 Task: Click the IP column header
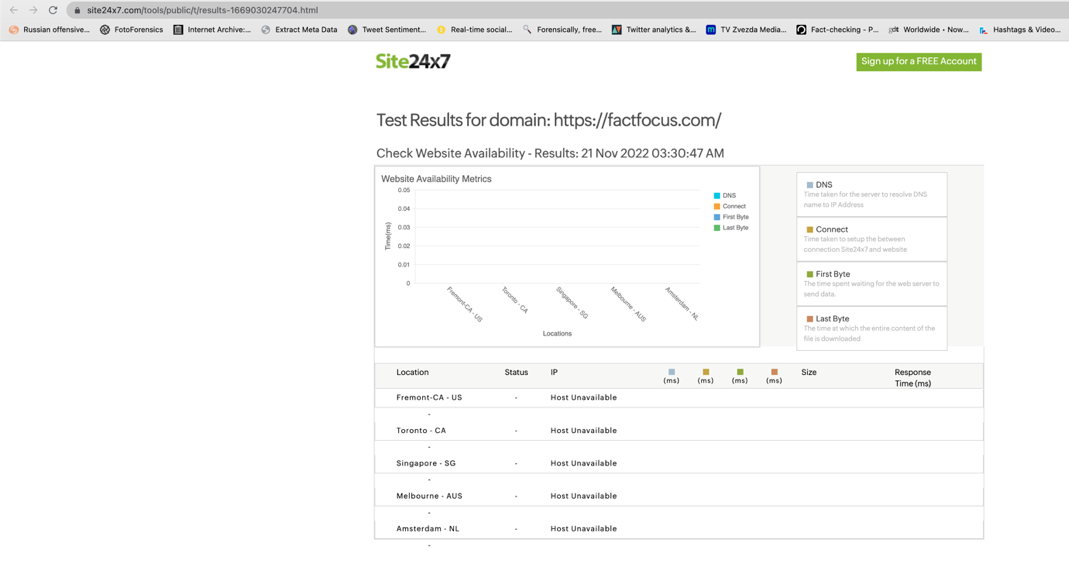pos(554,372)
